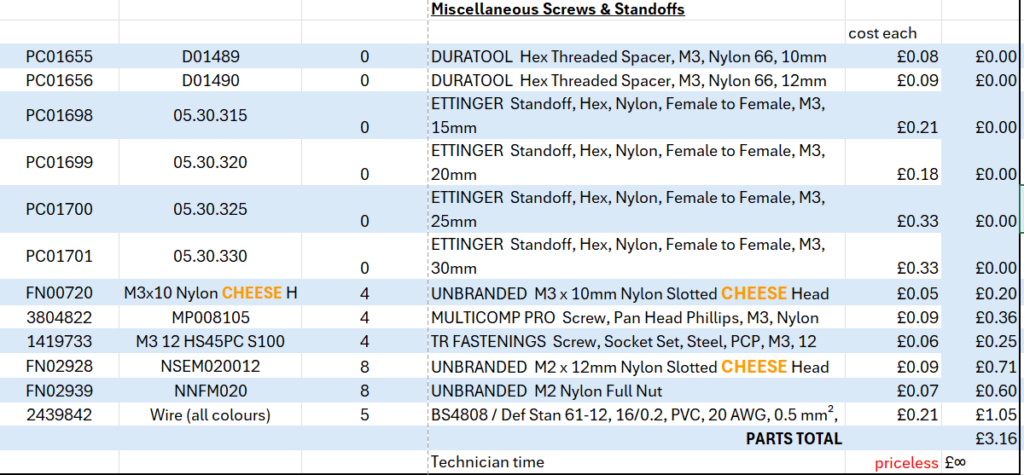Click the 1419733 order code cell
Screen dimensions: 1024x475
click(60, 342)
